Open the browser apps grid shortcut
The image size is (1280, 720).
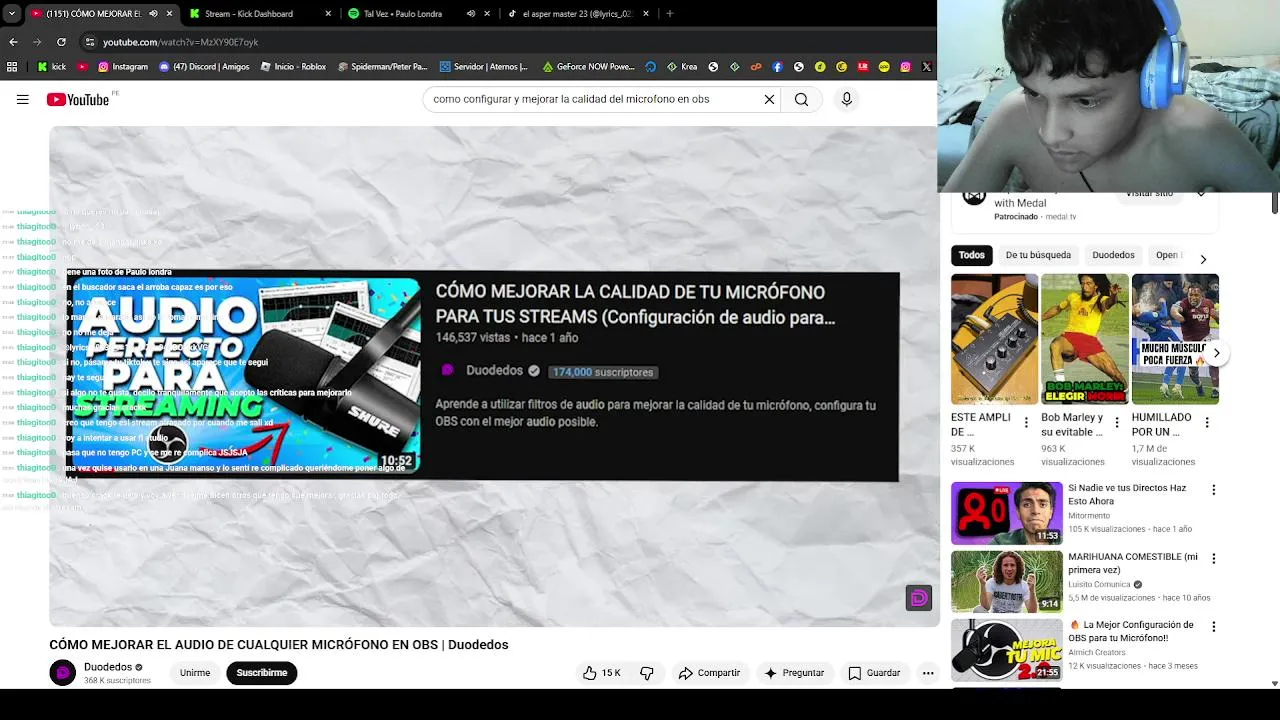(12, 67)
